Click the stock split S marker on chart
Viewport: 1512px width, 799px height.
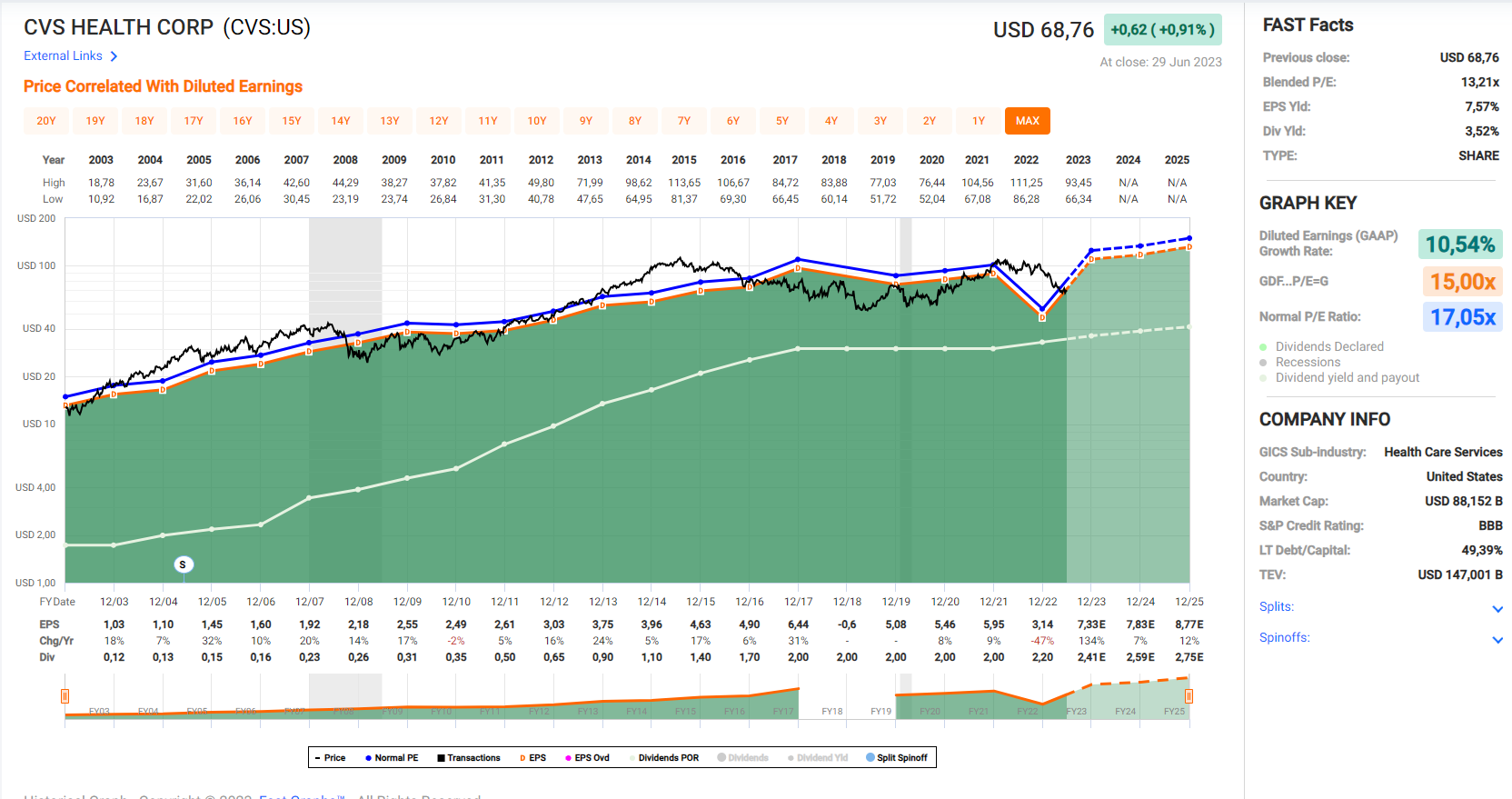pyautogui.click(x=183, y=564)
